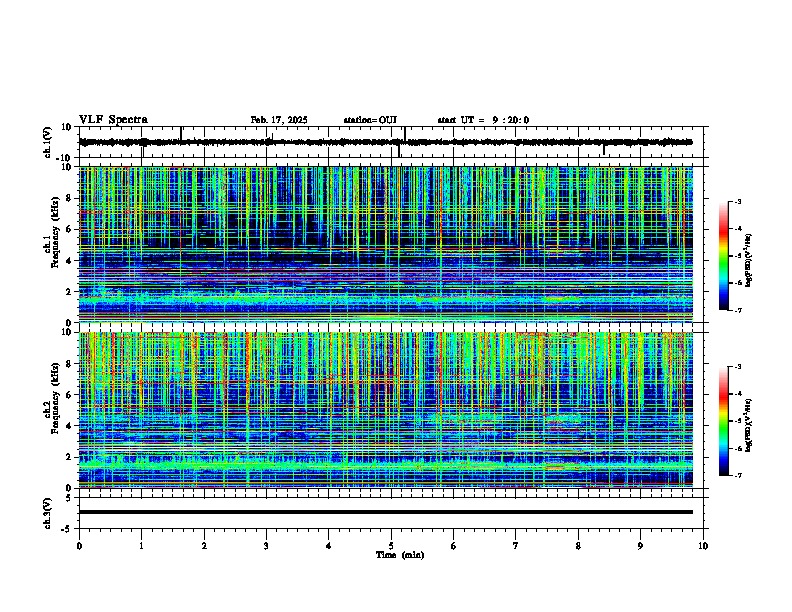Click tick "5" on the Time axis
Viewport: 792px width, 612px height.
point(391,546)
